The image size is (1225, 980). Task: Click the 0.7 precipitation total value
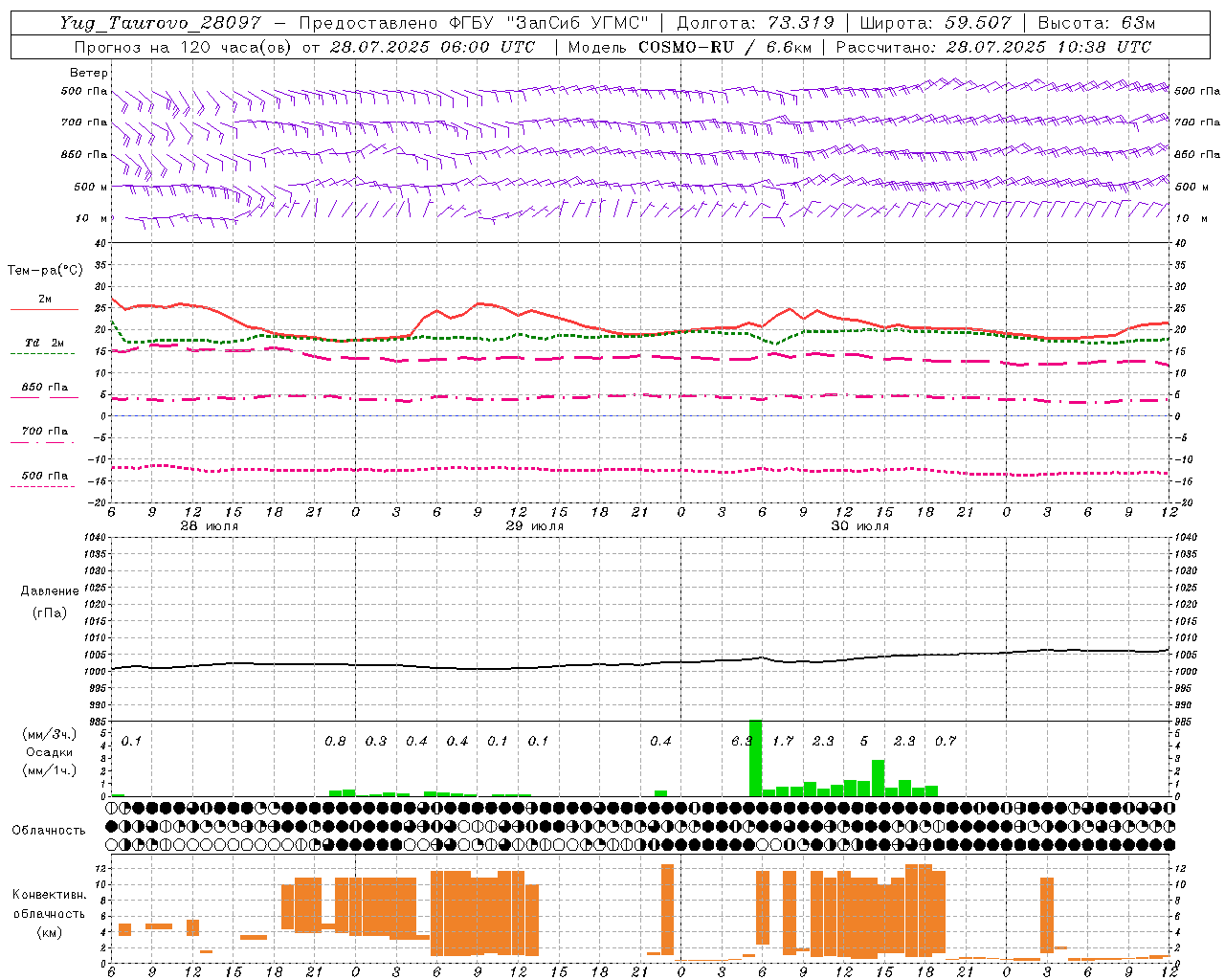[946, 742]
